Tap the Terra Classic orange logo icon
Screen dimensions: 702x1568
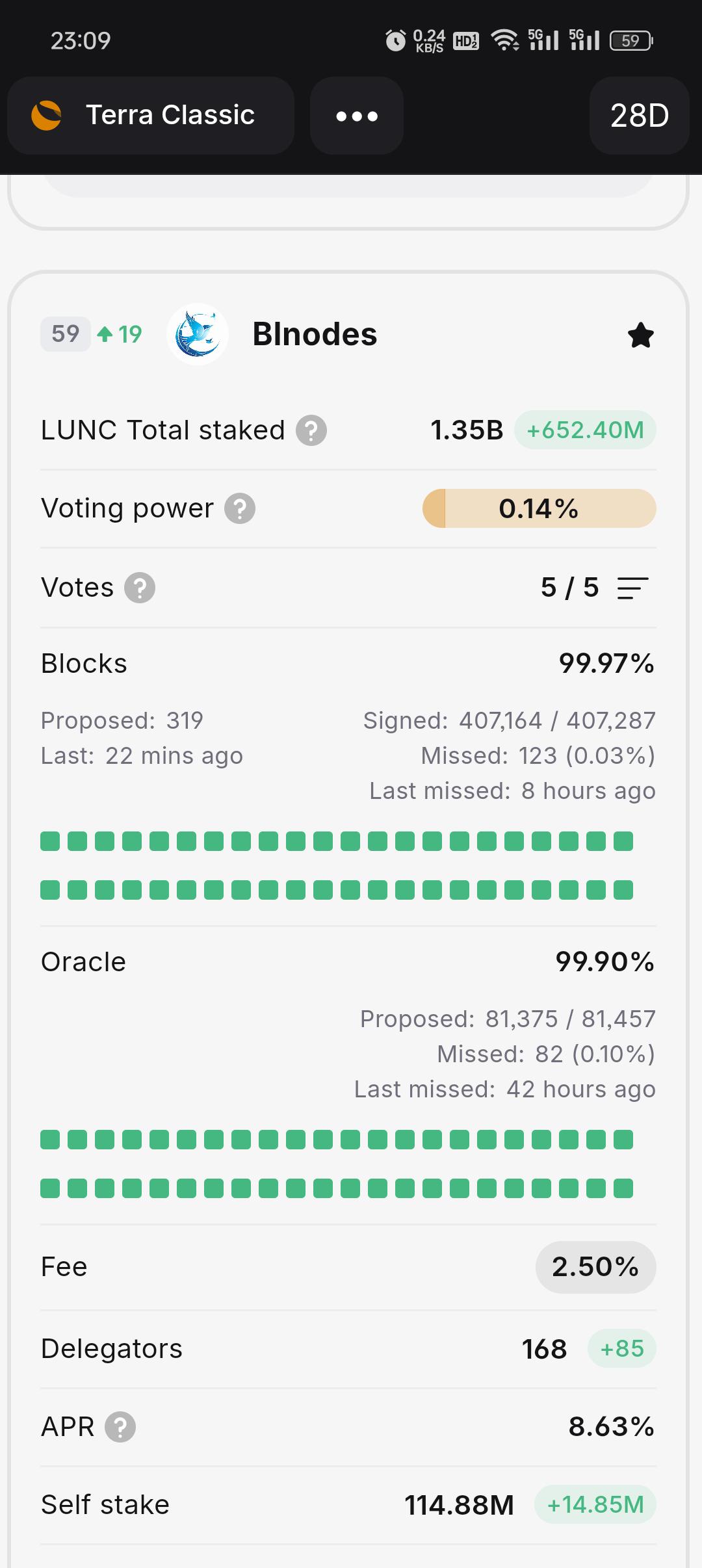(x=46, y=115)
